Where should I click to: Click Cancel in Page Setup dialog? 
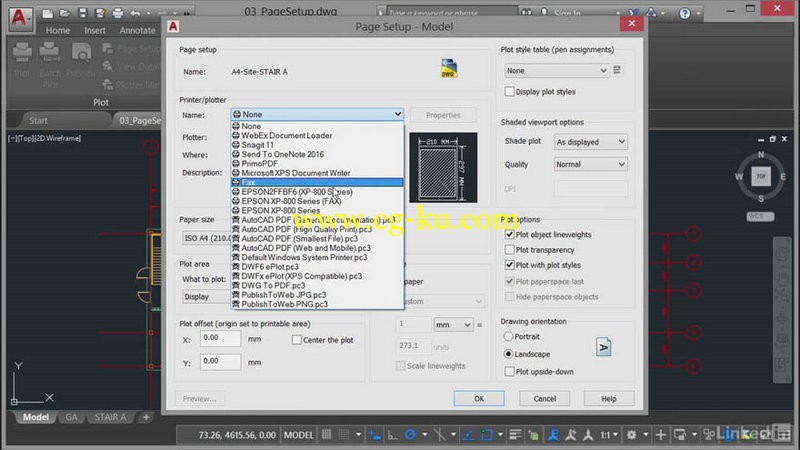[544, 398]
